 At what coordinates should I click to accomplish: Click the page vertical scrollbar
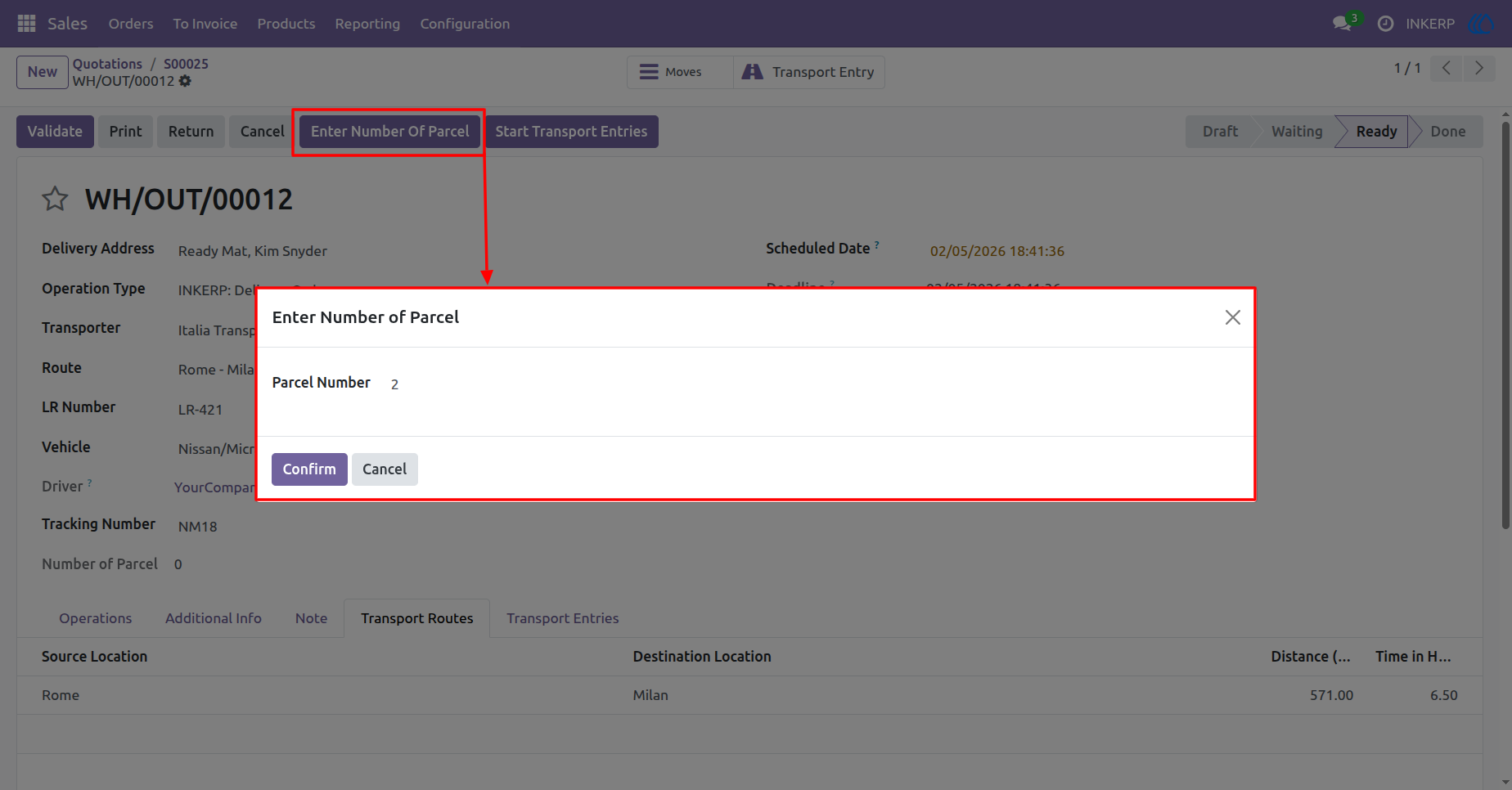pyautogui.click(x=1505, y=325)
